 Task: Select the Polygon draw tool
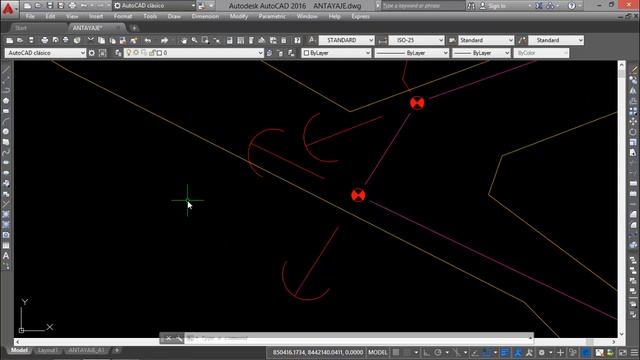point(6,100)
